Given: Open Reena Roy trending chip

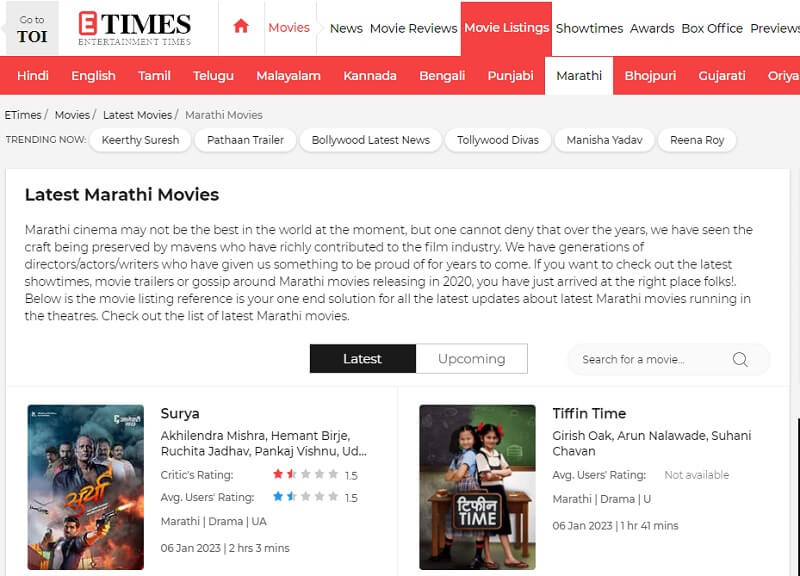Looking at the screenshot, I should click(x=697, y=140).
